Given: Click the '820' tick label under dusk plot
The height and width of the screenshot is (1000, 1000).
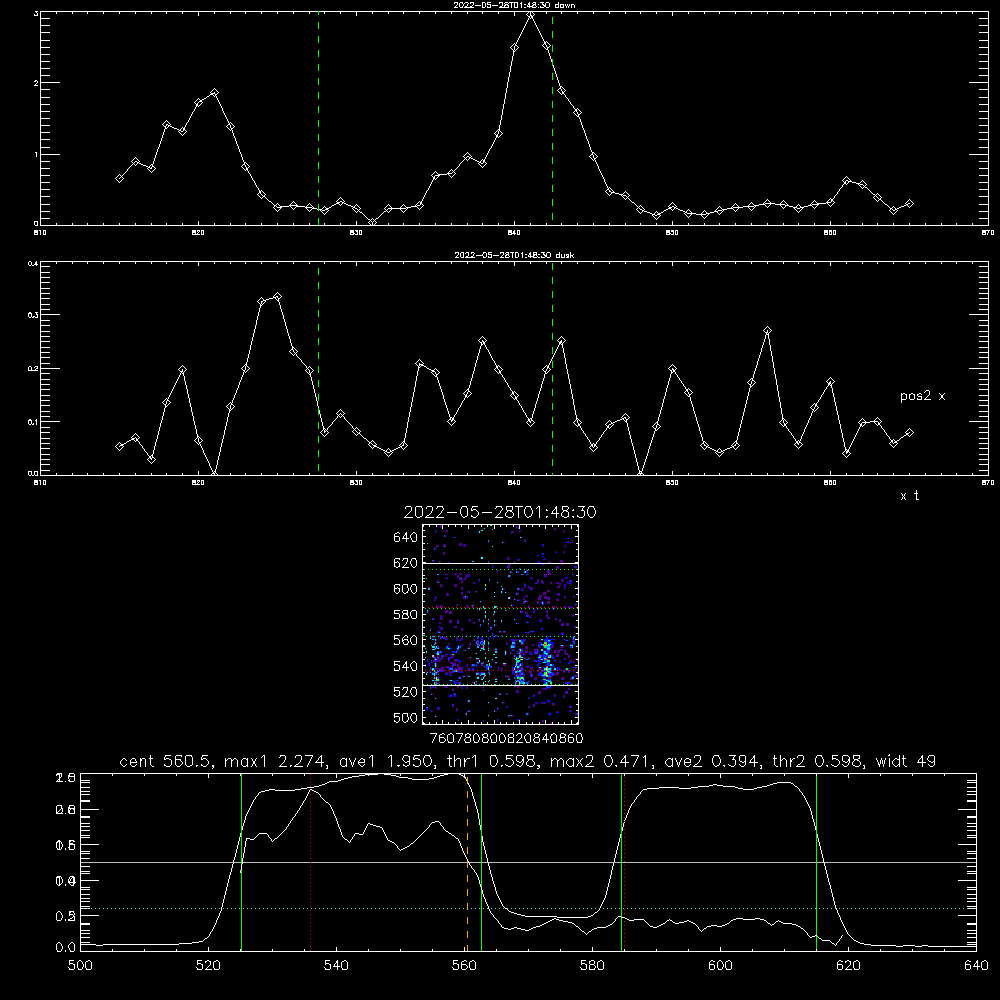Looking at the screenshot, I should click(198, 483).
